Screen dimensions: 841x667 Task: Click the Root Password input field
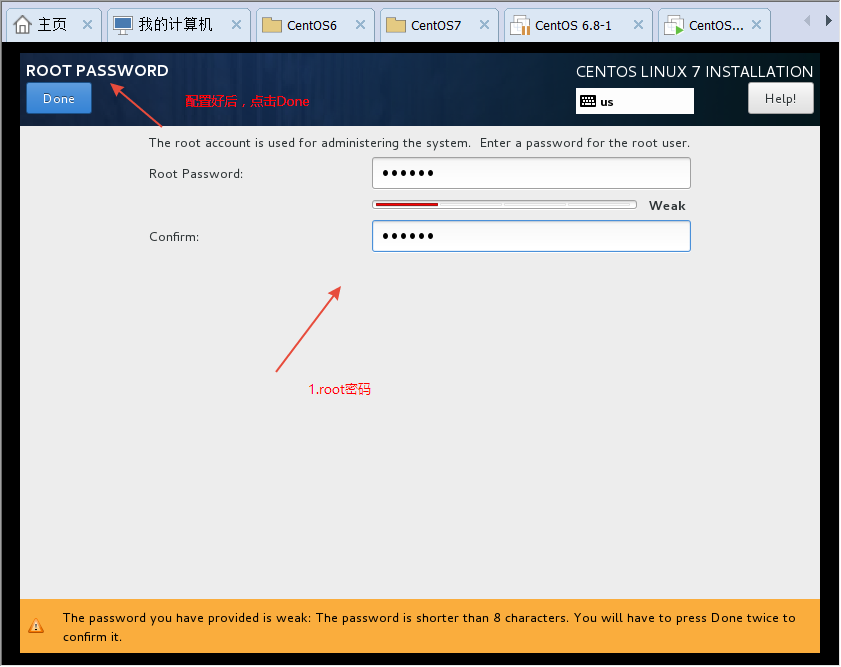coord(531,173)
